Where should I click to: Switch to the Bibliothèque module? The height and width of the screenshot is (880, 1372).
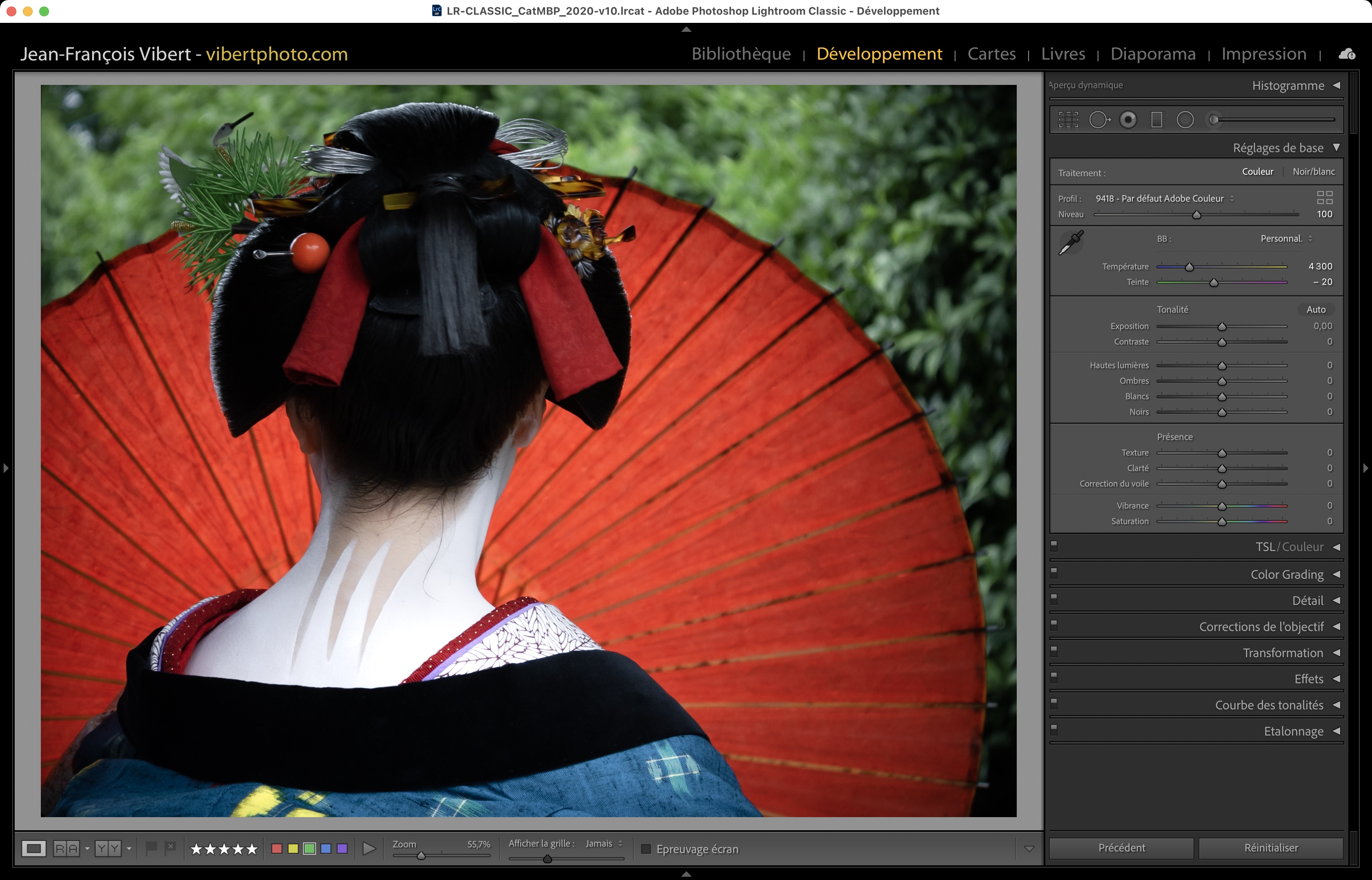pos(741,54)
